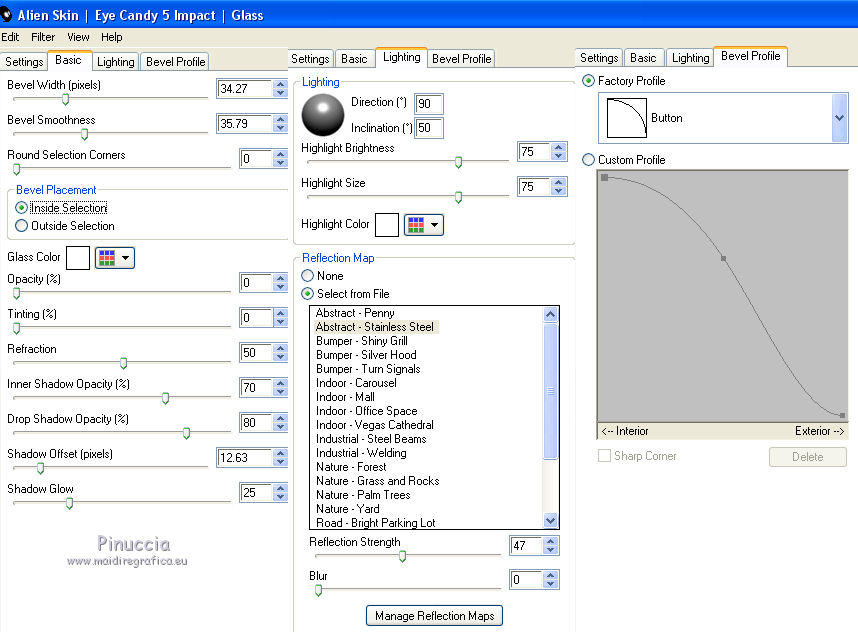Viewport: 858px width, 632px height.
Task: Click the white Highlight Color swatch
Action: (x=387, y=225)
